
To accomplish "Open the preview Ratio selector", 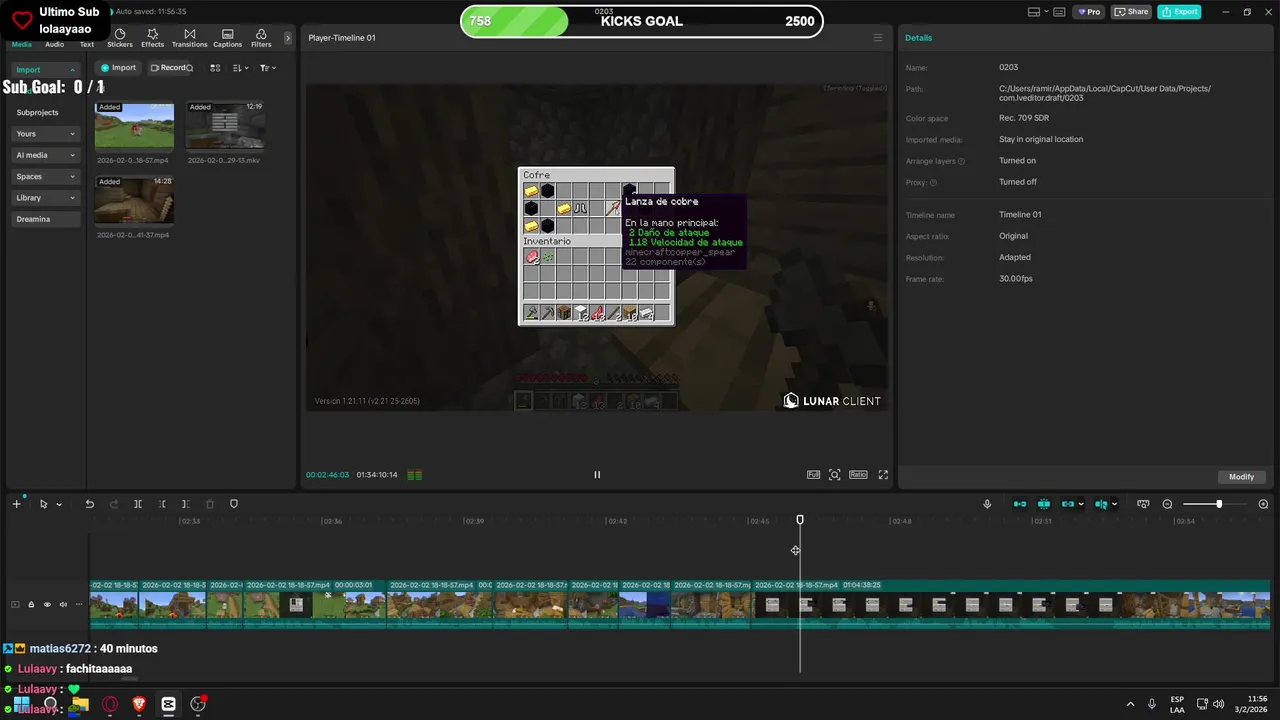I will 858,475.
